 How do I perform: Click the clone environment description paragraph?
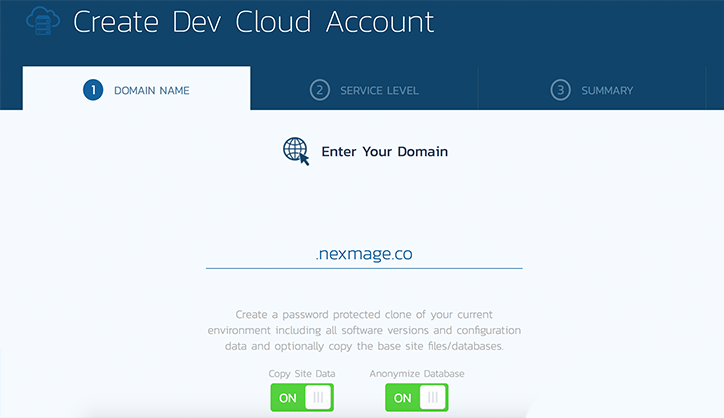pos(364,329)
